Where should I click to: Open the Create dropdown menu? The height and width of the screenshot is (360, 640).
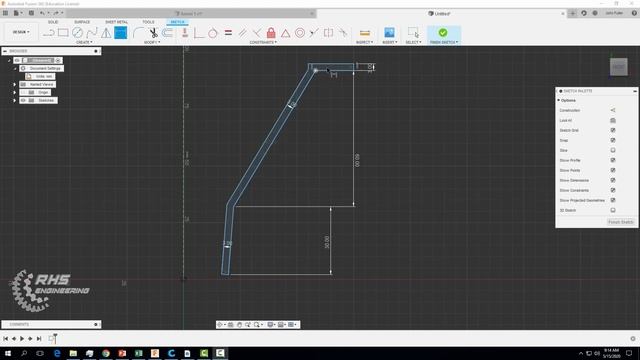(x=84, y=42)
